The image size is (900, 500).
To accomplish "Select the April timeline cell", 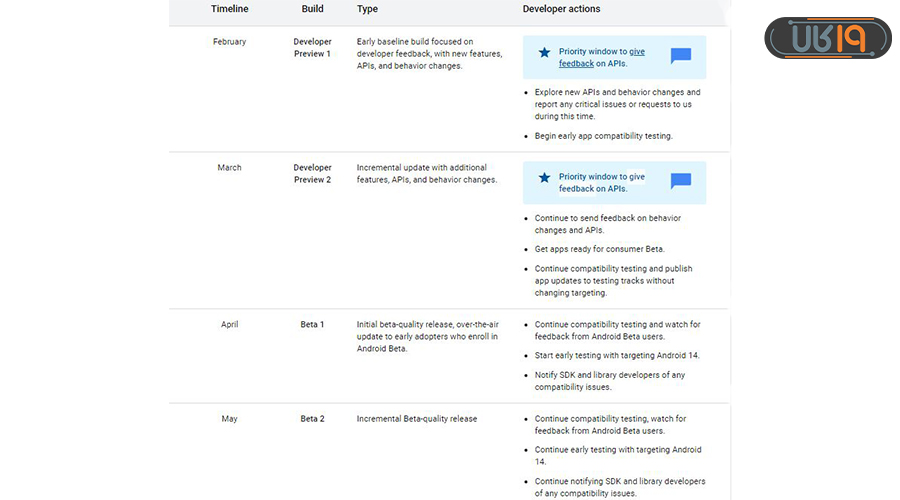I will (229, 324).
